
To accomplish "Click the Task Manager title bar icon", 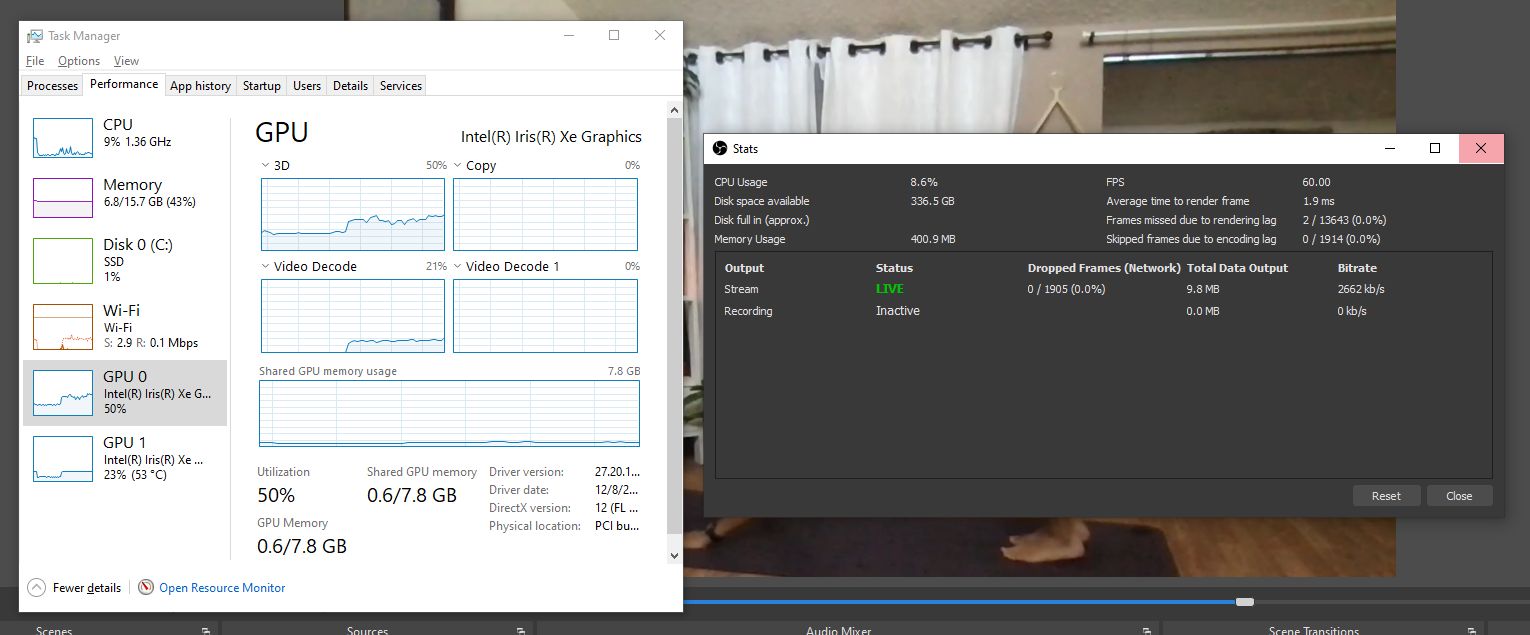I will pyautogui.click(x=34, y=36).
